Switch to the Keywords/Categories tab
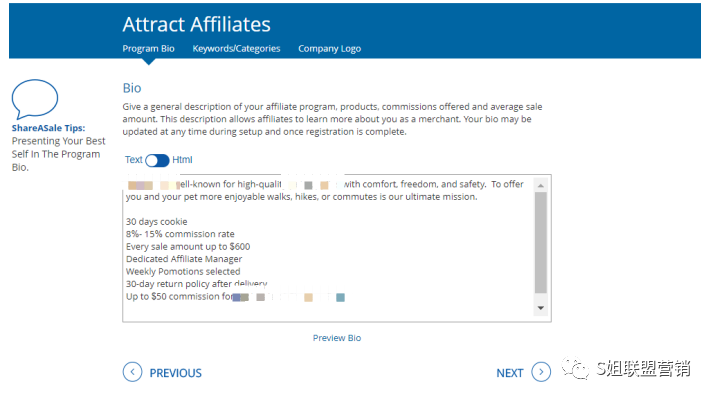This screenshot has height=400, width=713. click(x=236, y=48)
